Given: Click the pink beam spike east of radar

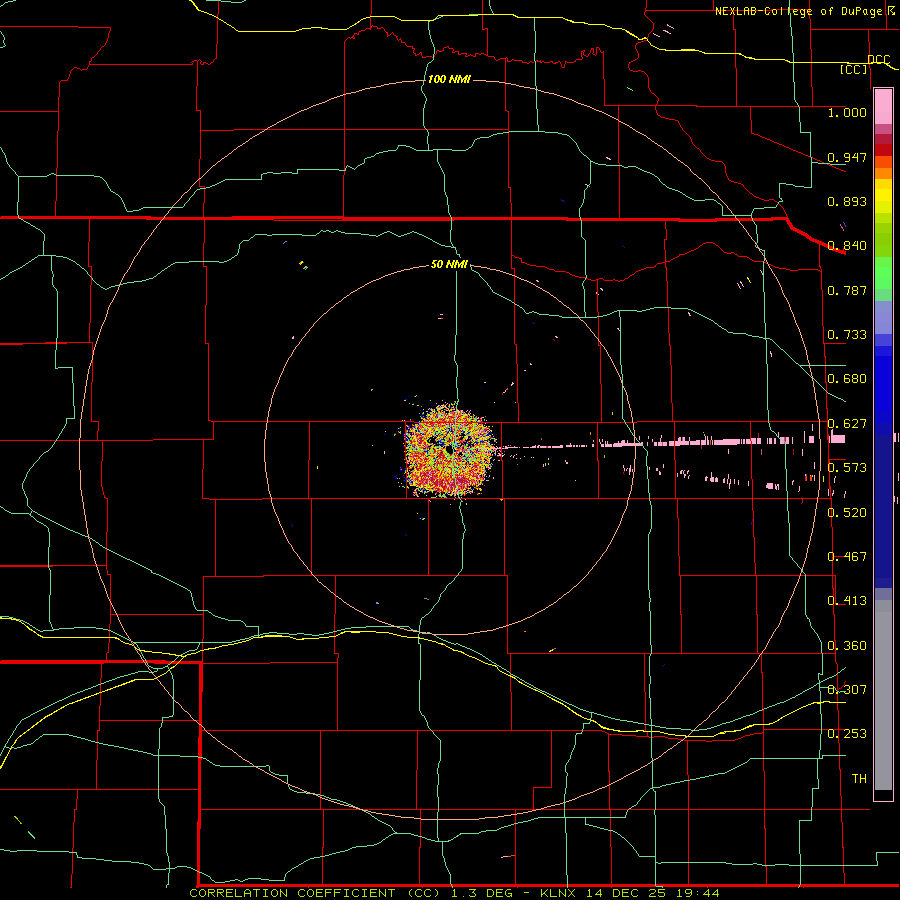Looking at the screenshot, I should point(672,442).
